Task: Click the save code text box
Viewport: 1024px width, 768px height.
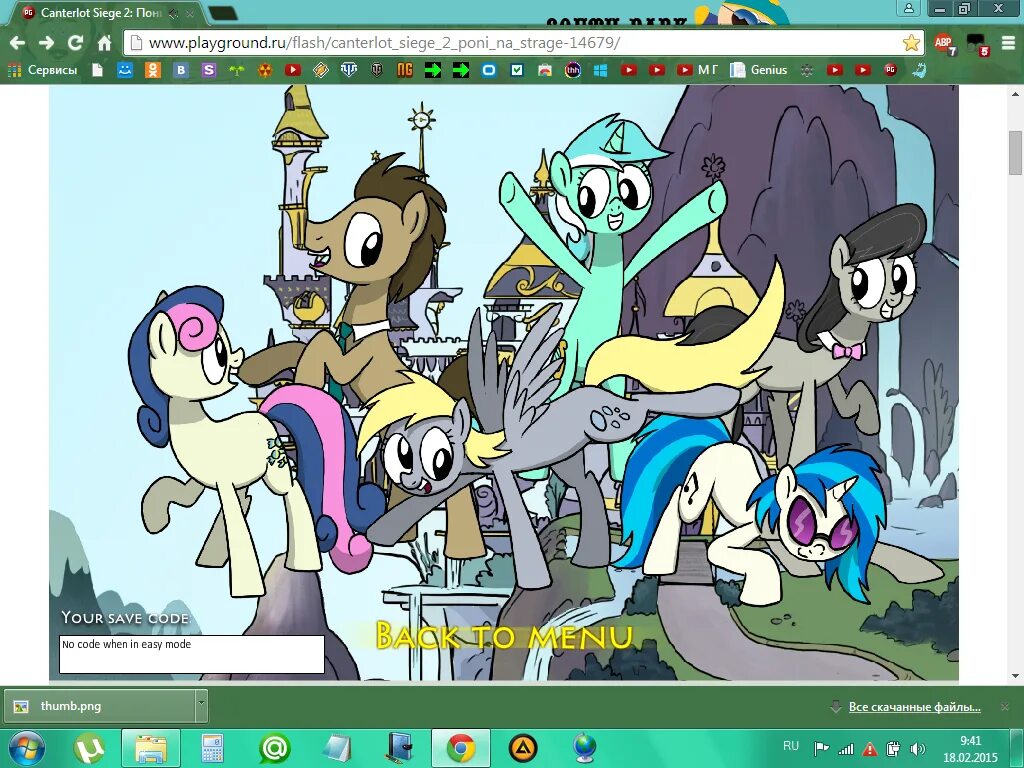Action: click(x=192, y=654)
